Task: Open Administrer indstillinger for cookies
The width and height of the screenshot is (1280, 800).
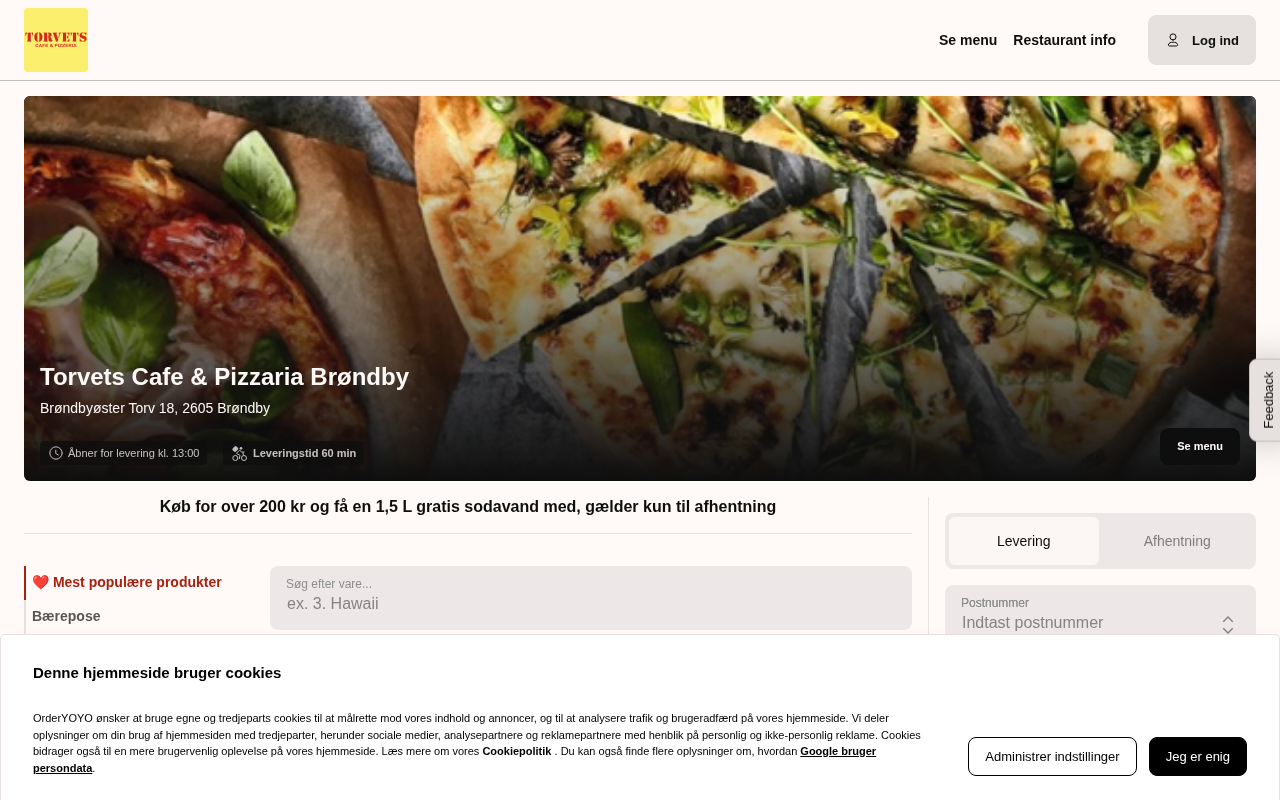Action: pos(1052,756)
